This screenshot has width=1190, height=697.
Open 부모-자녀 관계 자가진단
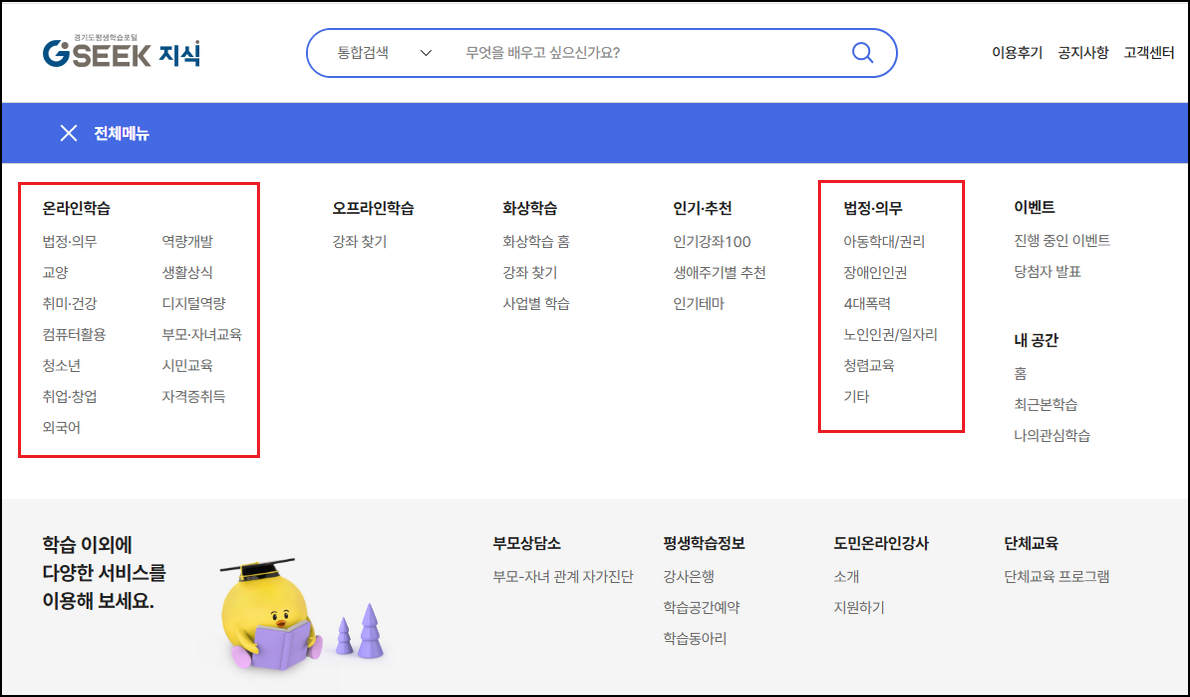(565, 575)
